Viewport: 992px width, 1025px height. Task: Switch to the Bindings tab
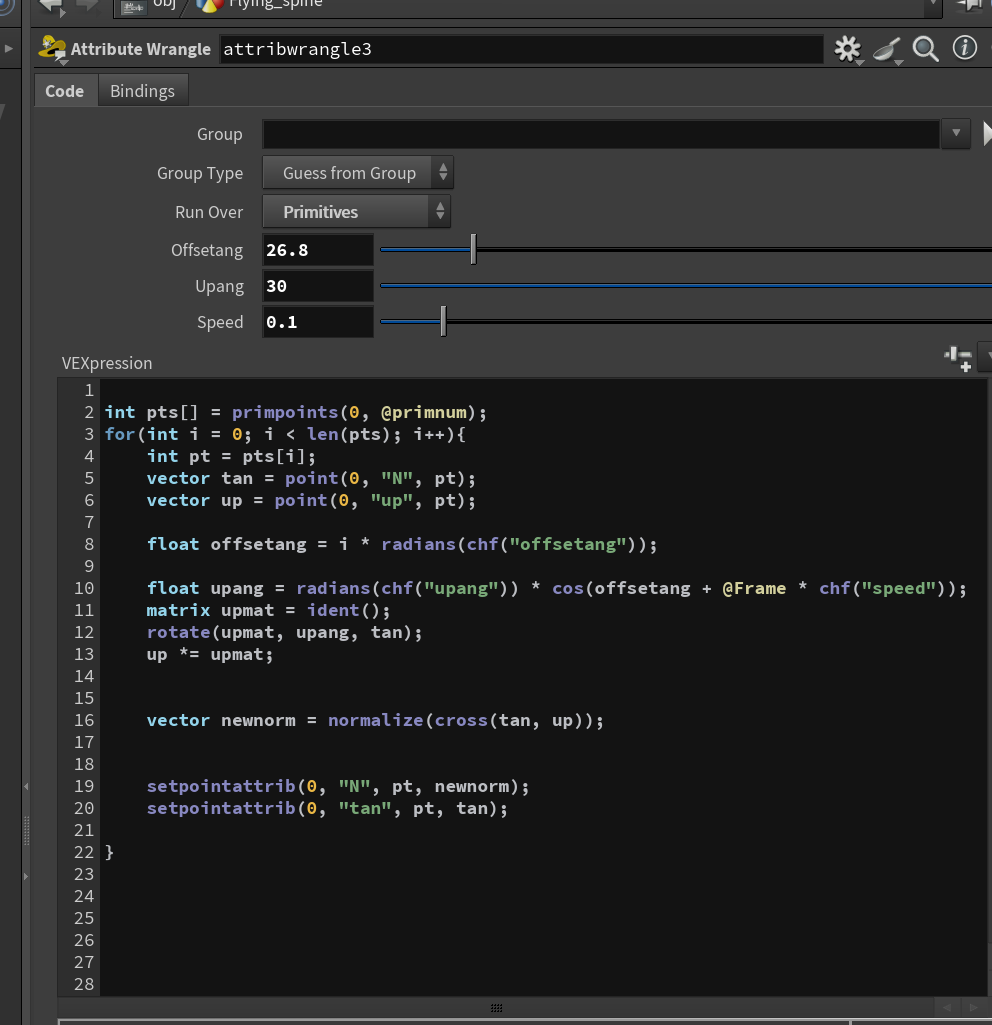(x=142, y=91)
